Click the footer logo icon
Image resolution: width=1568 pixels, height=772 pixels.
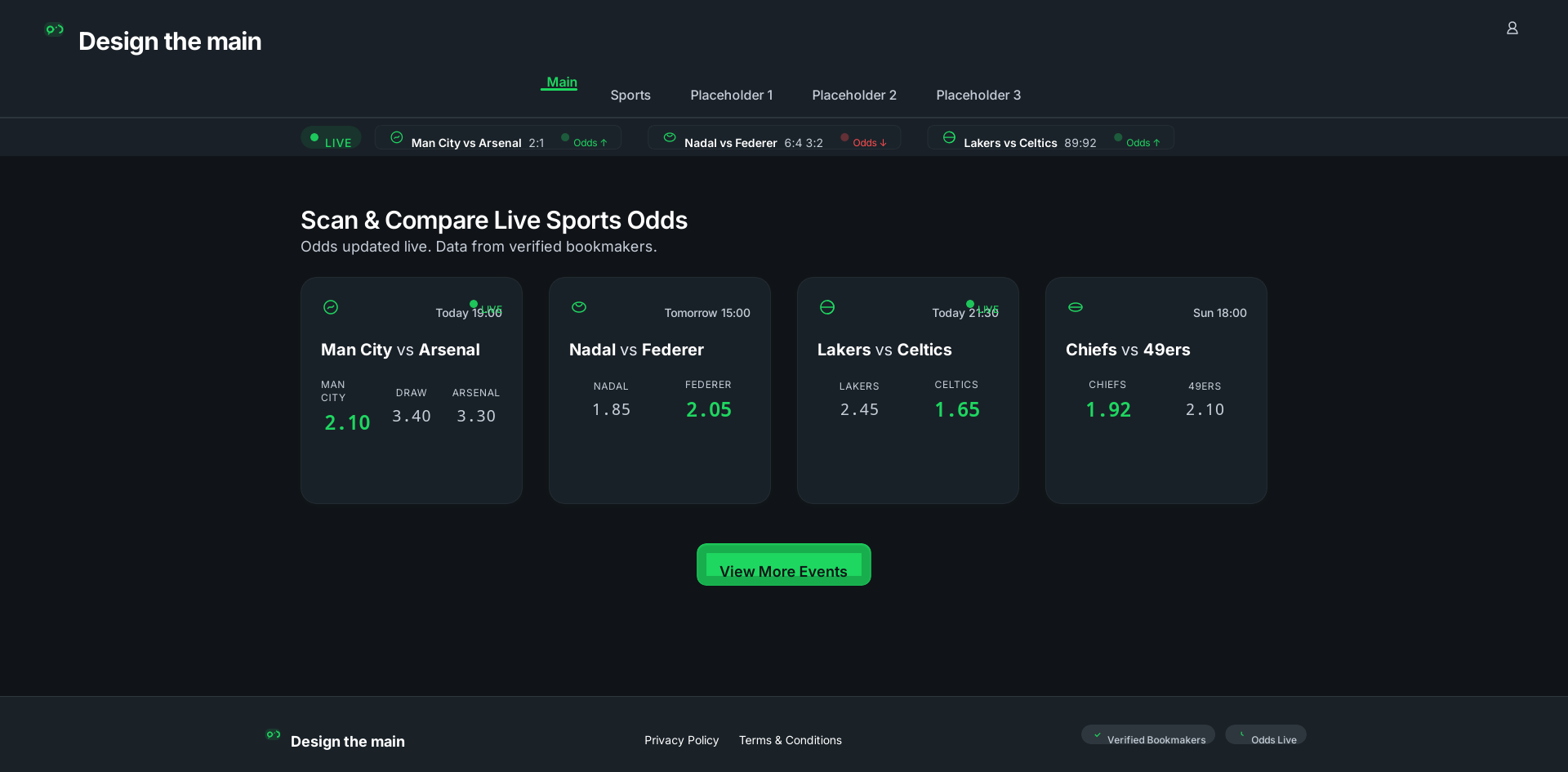click(273, 734)
